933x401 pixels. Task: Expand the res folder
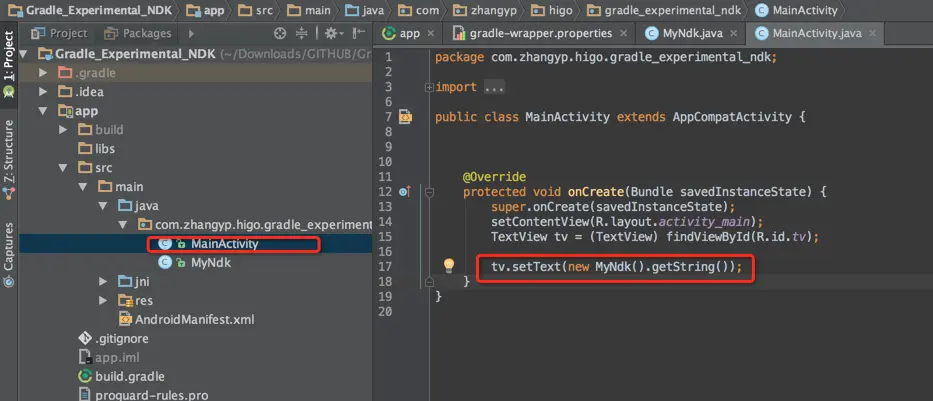click(102, 300)
